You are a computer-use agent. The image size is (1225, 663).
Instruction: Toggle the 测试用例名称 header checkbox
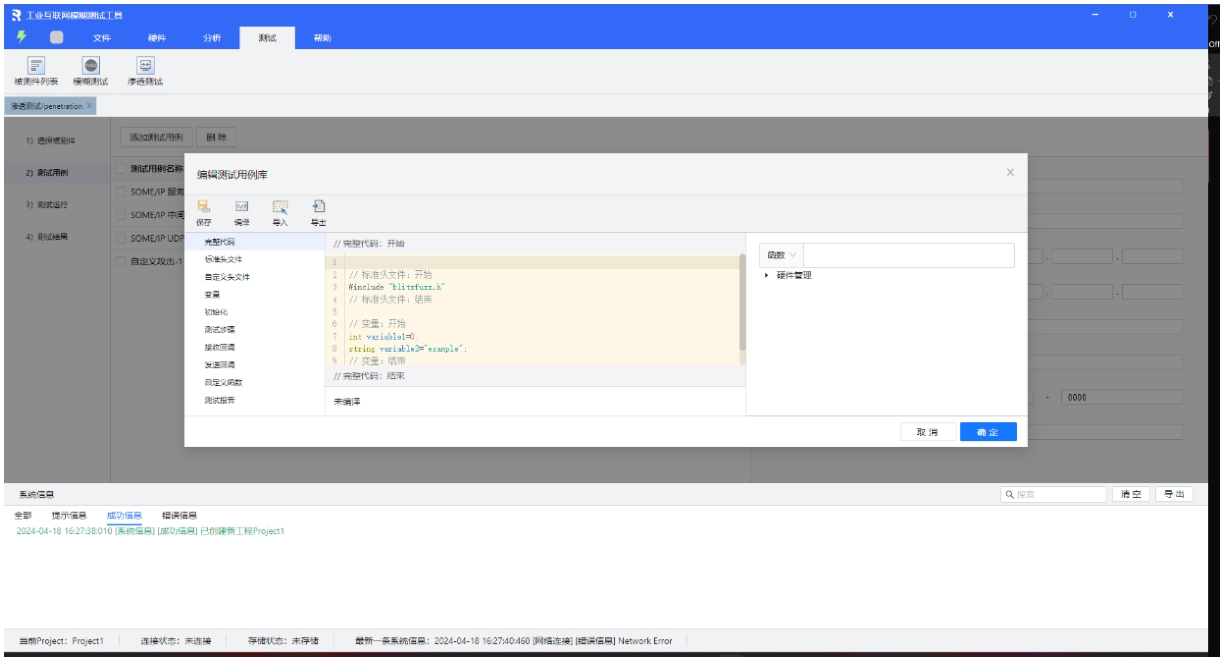122,168
